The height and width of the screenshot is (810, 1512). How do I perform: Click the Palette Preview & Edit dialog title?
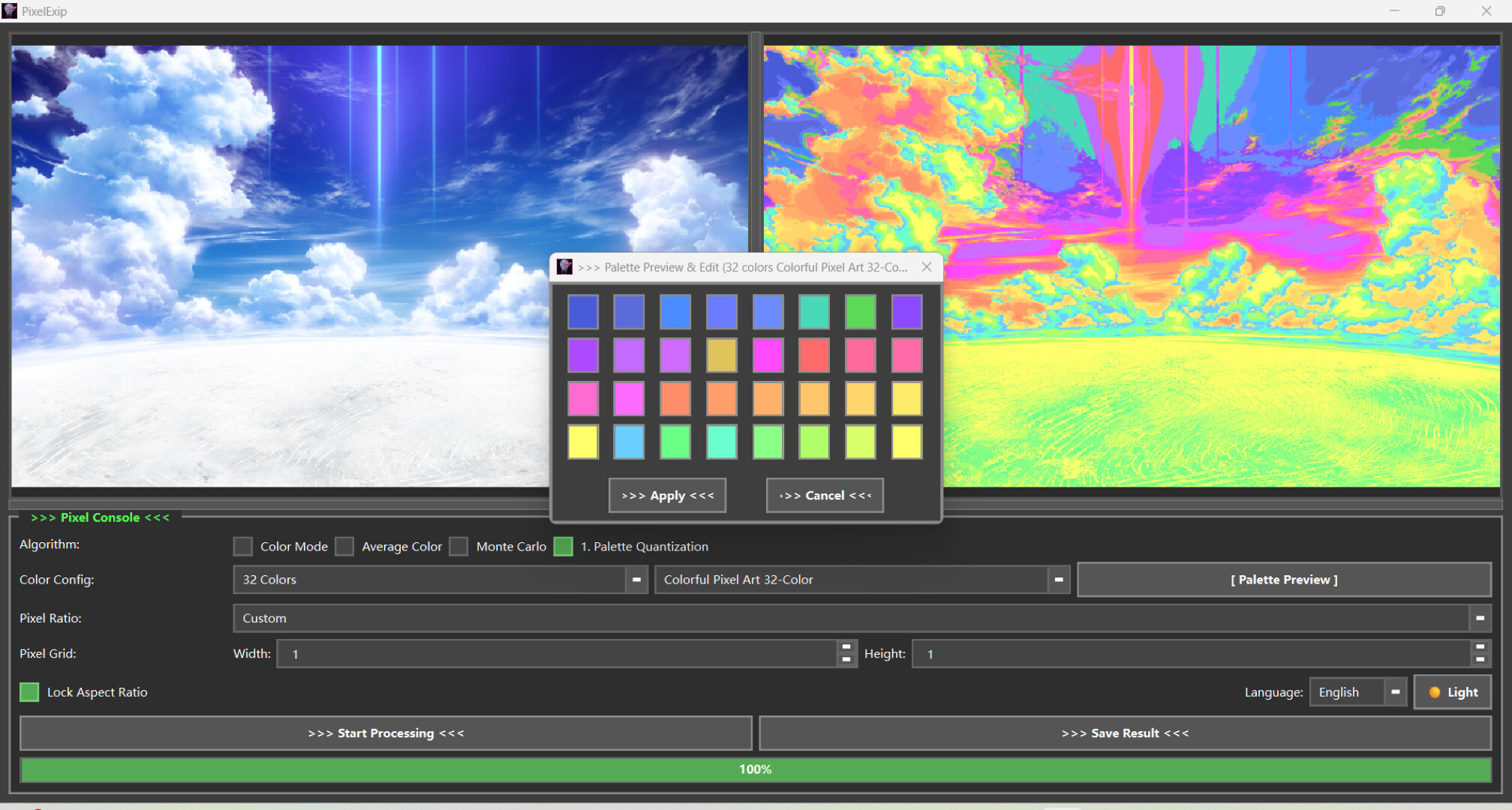click(x=743, y=267)
